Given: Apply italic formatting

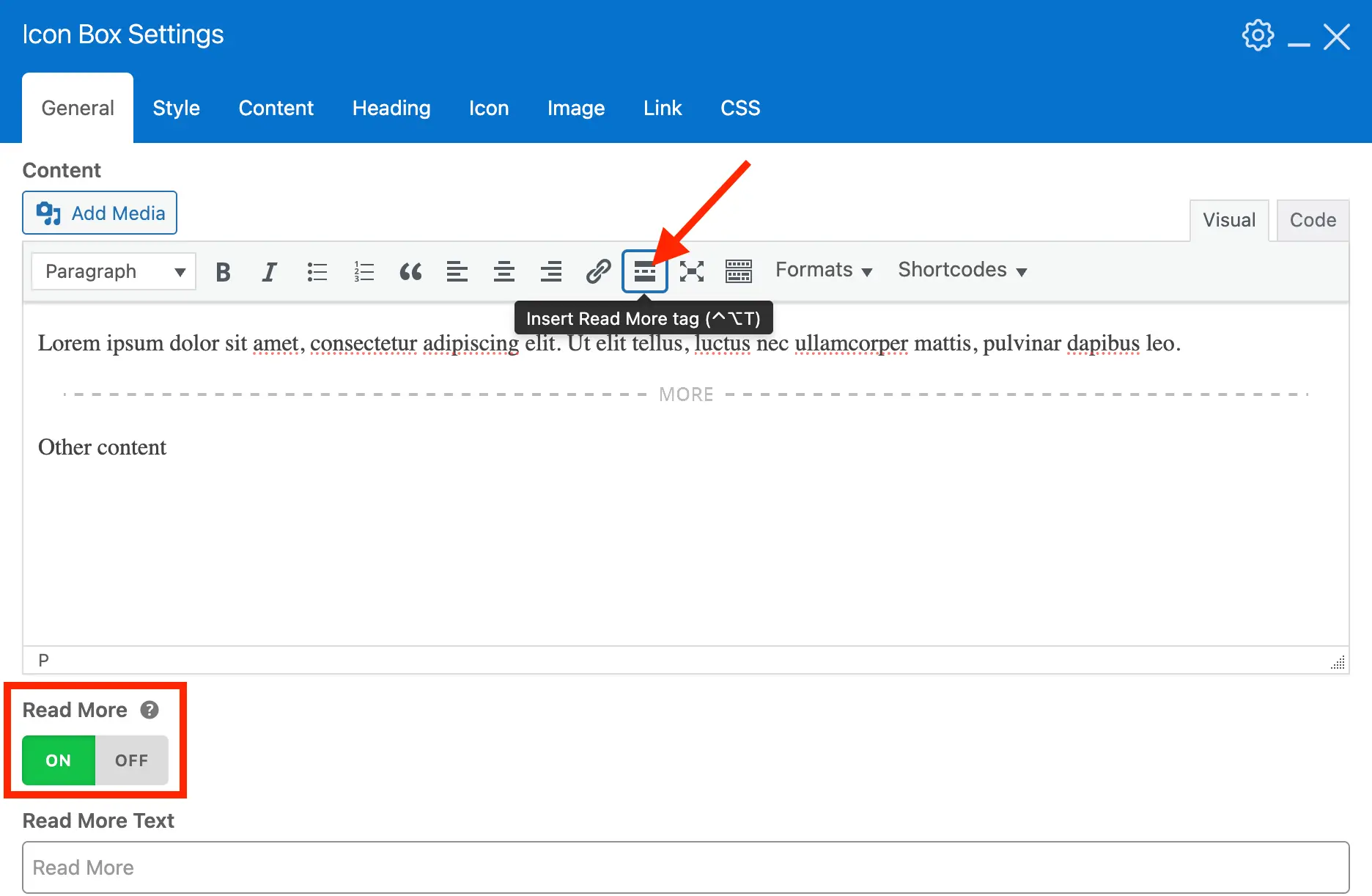Looking at the screenshot, I should tap(270, 272).
